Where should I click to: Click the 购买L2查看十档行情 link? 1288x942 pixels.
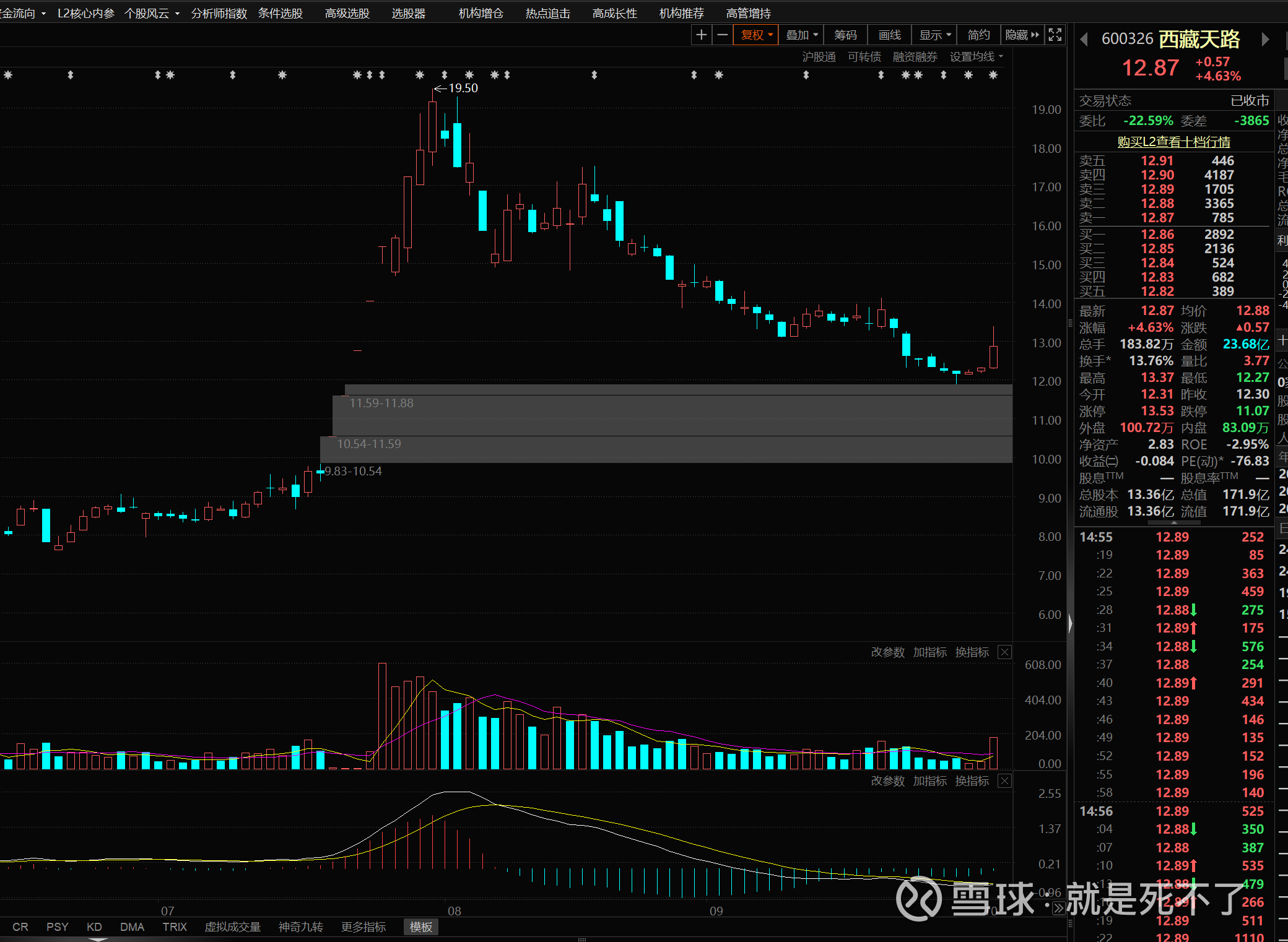(x=1173, y=142)
